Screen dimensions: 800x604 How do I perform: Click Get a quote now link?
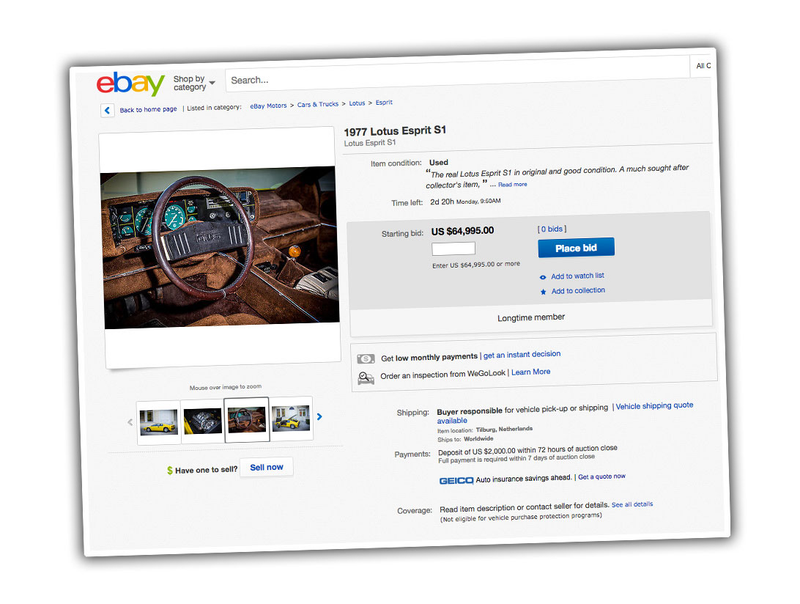point(602,476)
